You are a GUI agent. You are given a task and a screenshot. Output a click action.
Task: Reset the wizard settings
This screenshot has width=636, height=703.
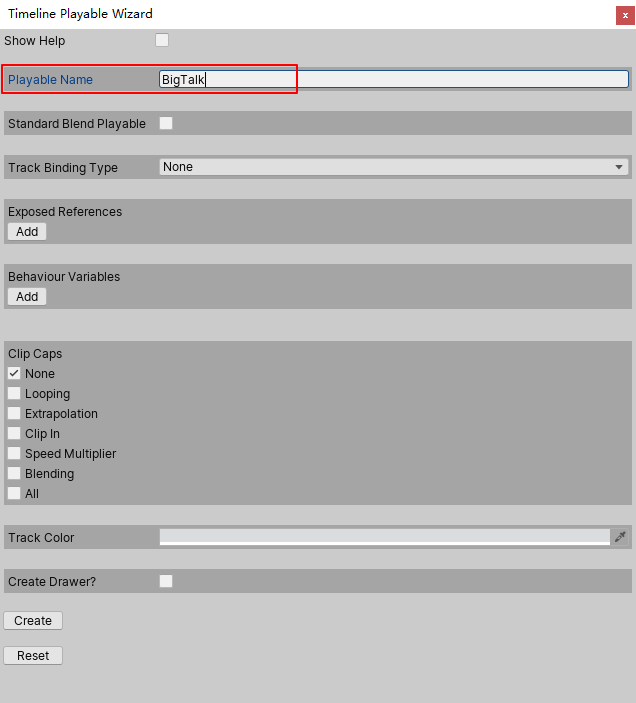click(33, 655)
